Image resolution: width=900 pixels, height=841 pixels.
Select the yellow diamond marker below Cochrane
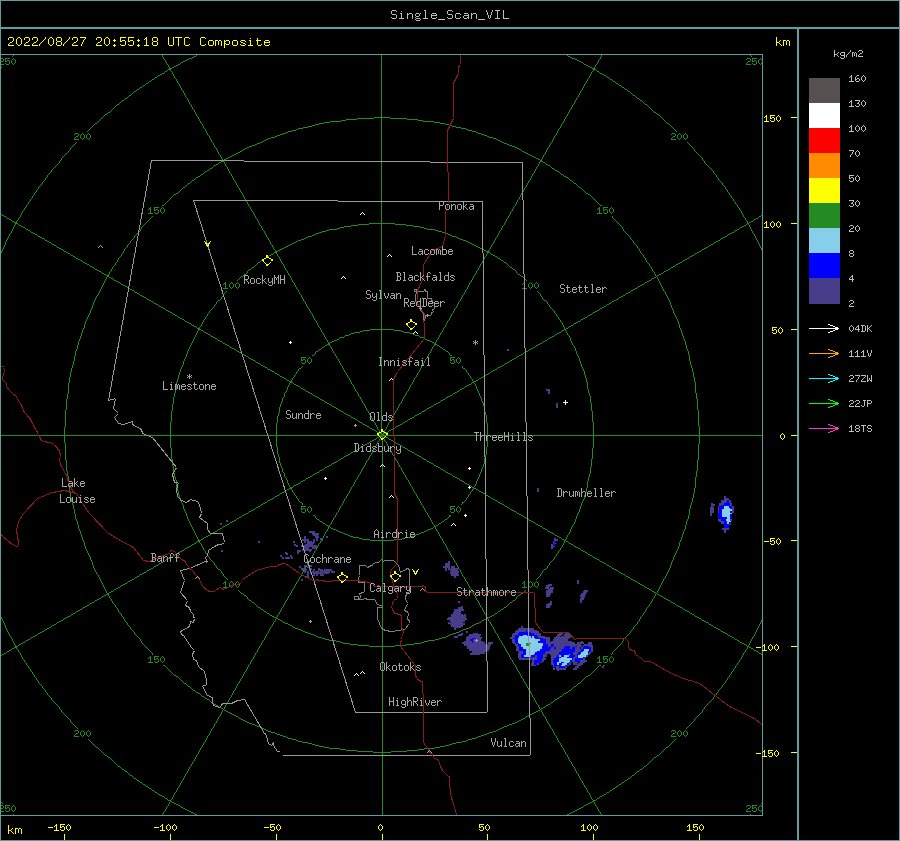(x=342, y=577)
